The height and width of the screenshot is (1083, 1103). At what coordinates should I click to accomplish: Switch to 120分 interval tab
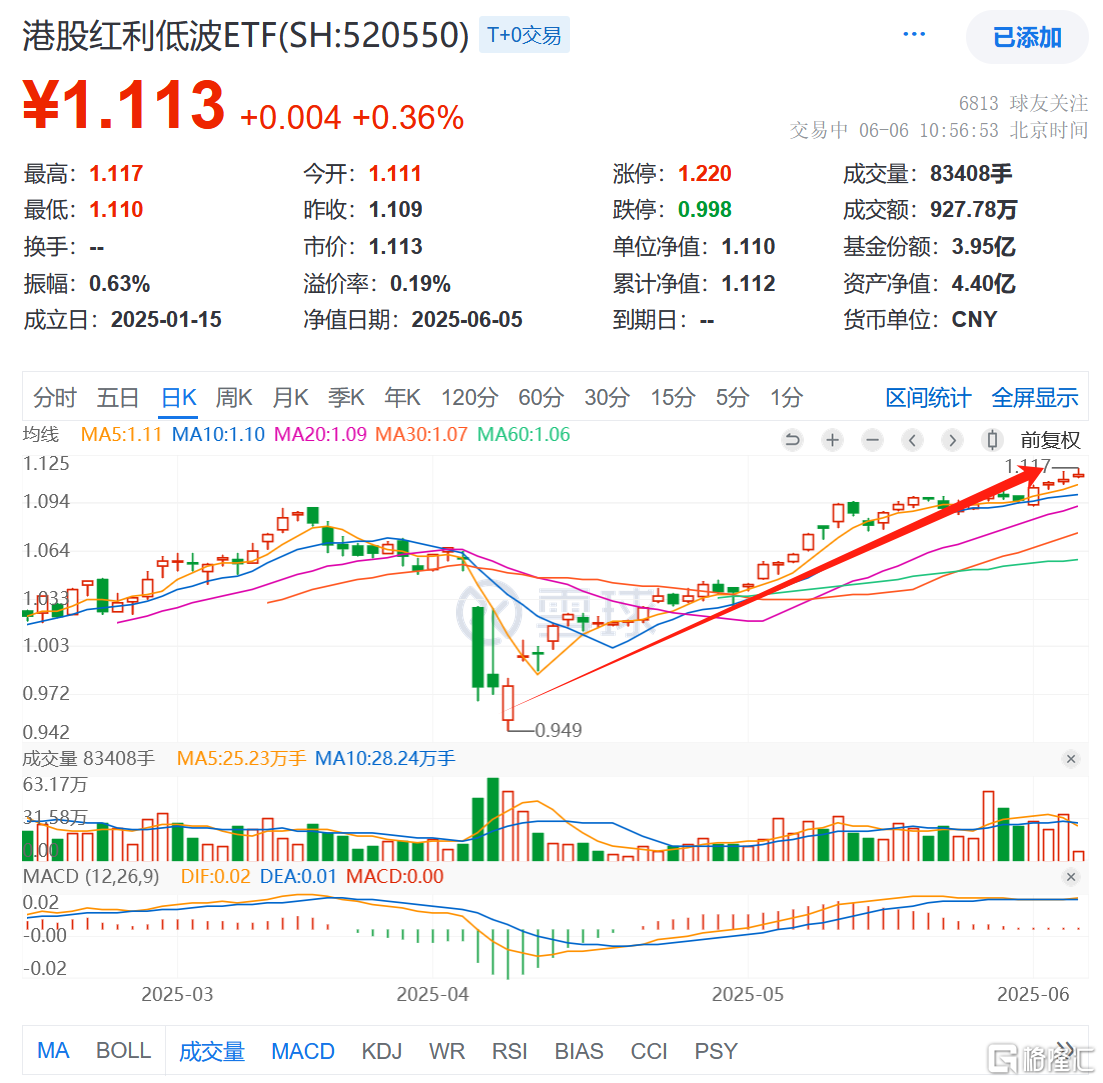point(469,397)
